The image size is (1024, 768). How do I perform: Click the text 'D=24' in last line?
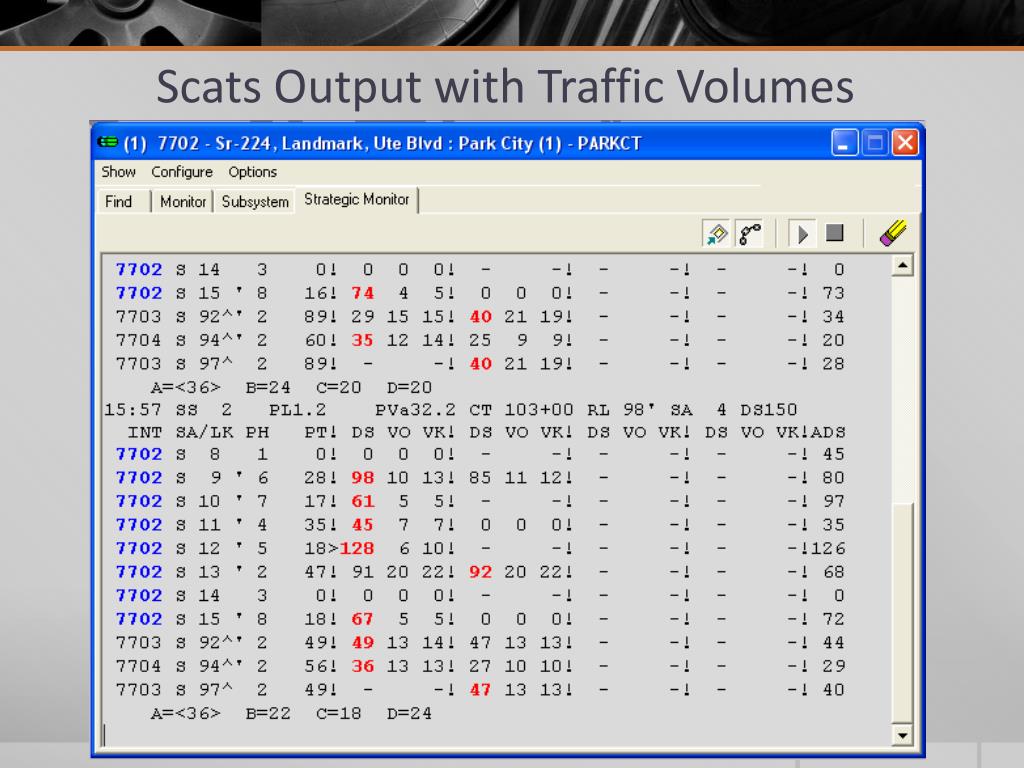pos(409,713)
